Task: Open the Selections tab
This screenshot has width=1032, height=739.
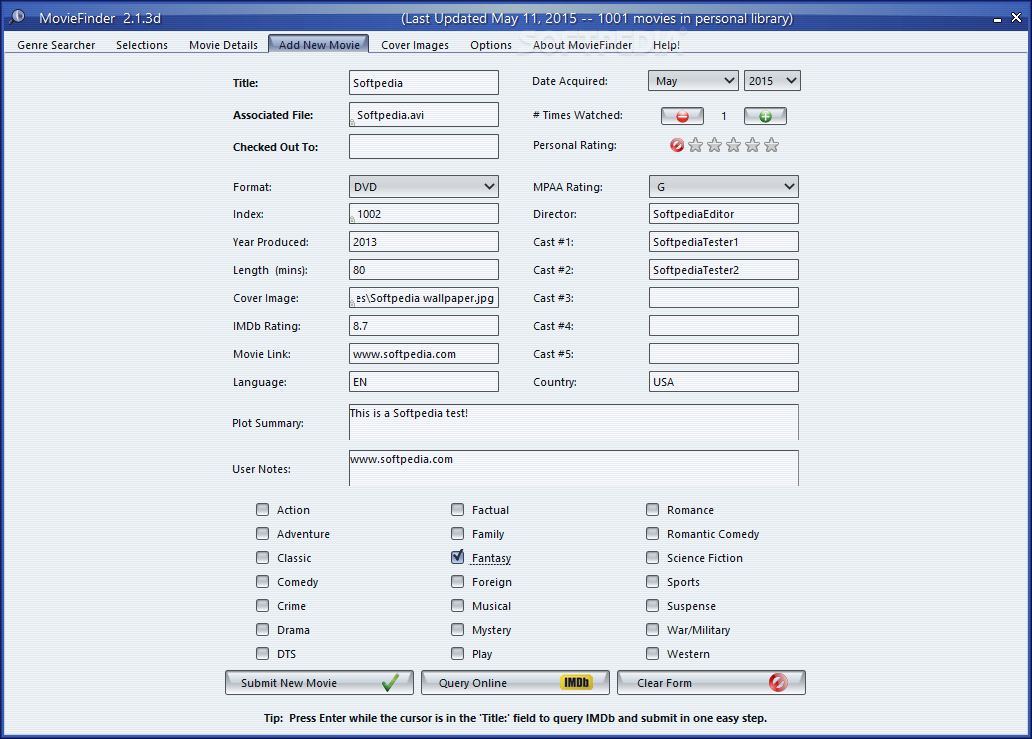Action: click(x=142, y=45)
